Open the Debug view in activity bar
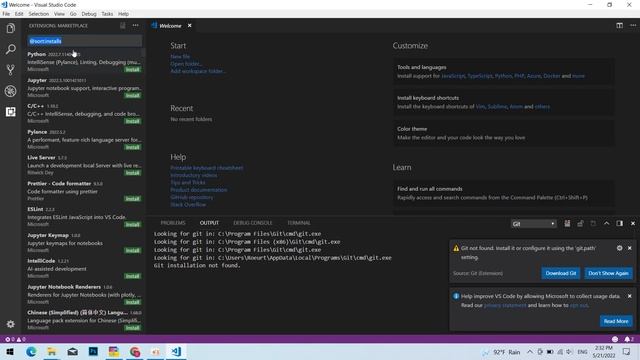Viewport: 640px width, 360px height. pos(11,91)
